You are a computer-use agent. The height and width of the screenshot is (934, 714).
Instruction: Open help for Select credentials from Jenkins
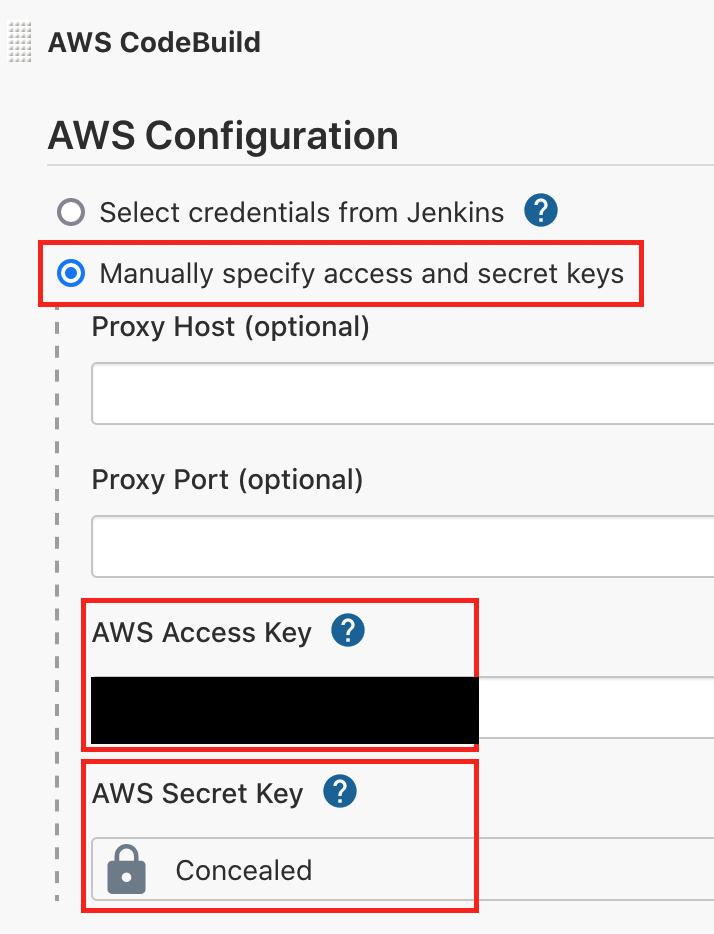(x=540, y=212)
